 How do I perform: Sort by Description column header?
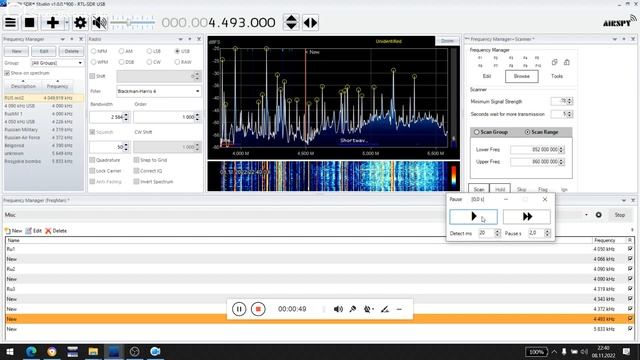[x=23, y=86]
